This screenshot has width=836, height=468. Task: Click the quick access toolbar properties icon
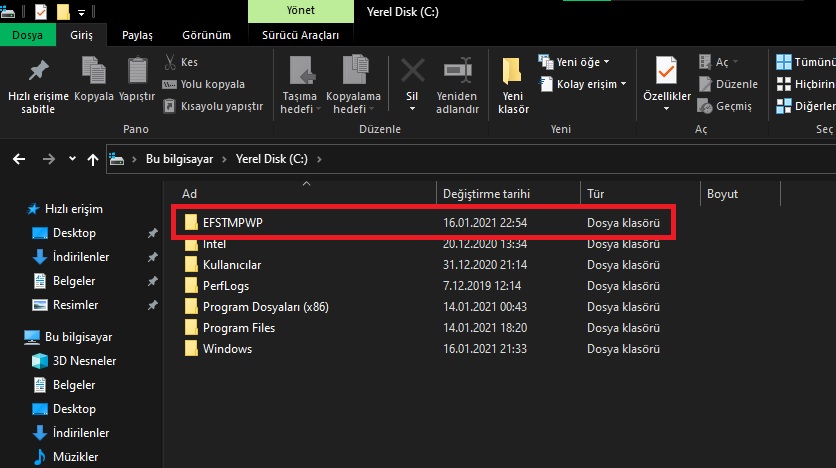click(x=41, y=11)
